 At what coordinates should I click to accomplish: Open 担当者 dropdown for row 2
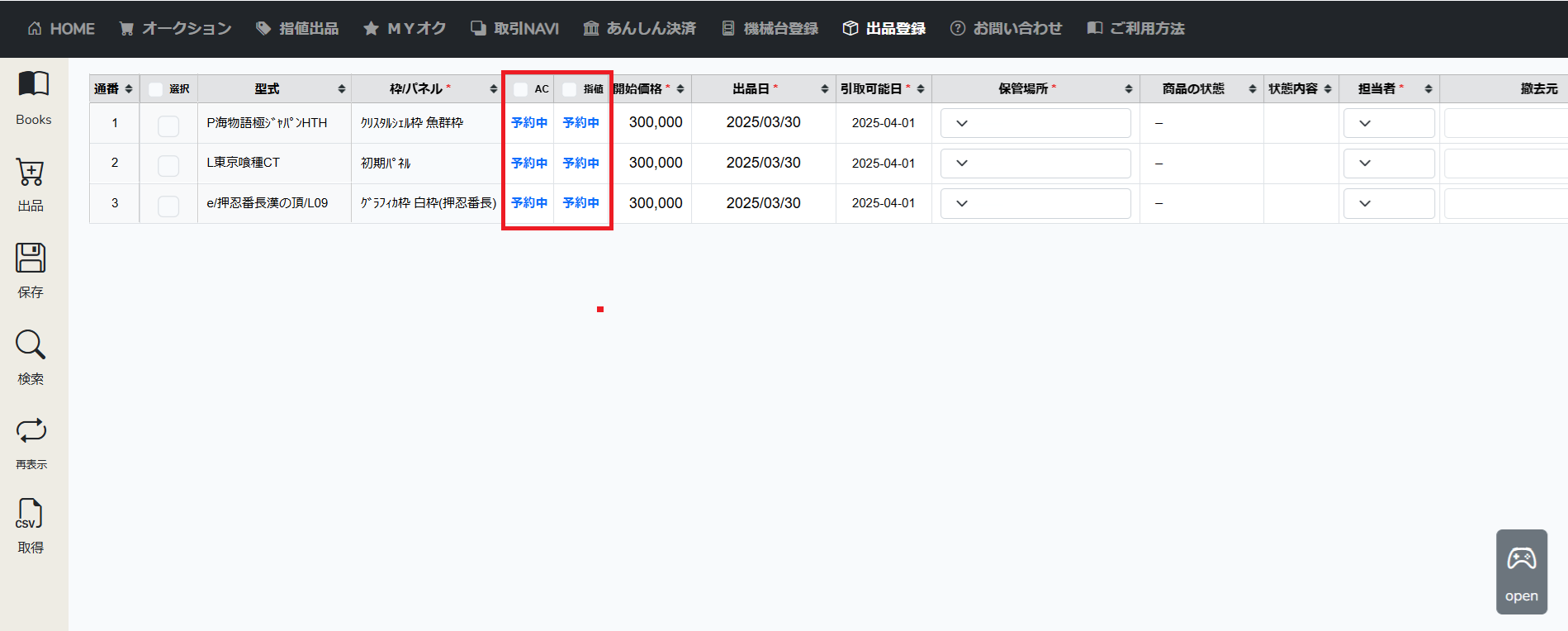(1389, 164)
